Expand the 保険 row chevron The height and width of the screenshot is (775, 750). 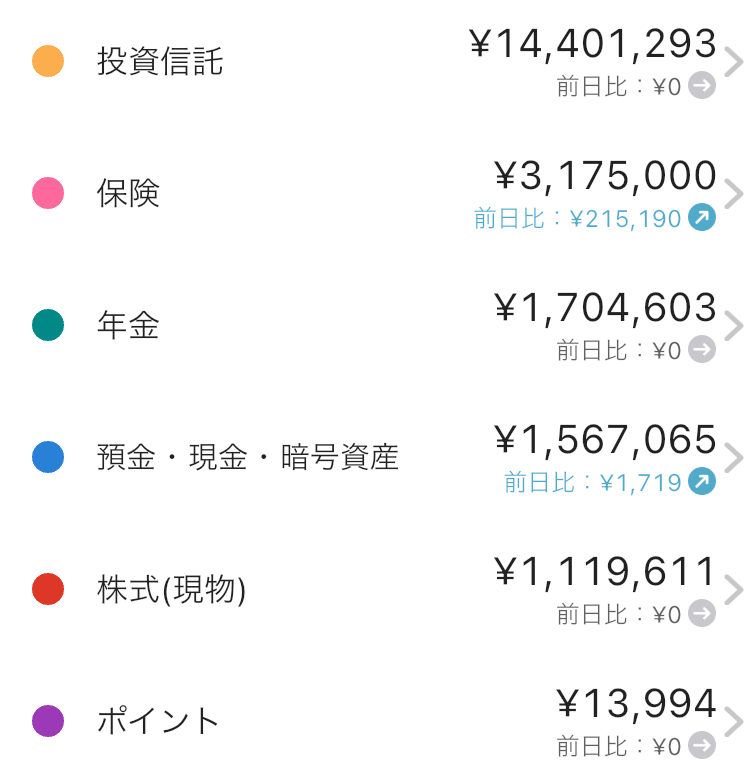734,194
